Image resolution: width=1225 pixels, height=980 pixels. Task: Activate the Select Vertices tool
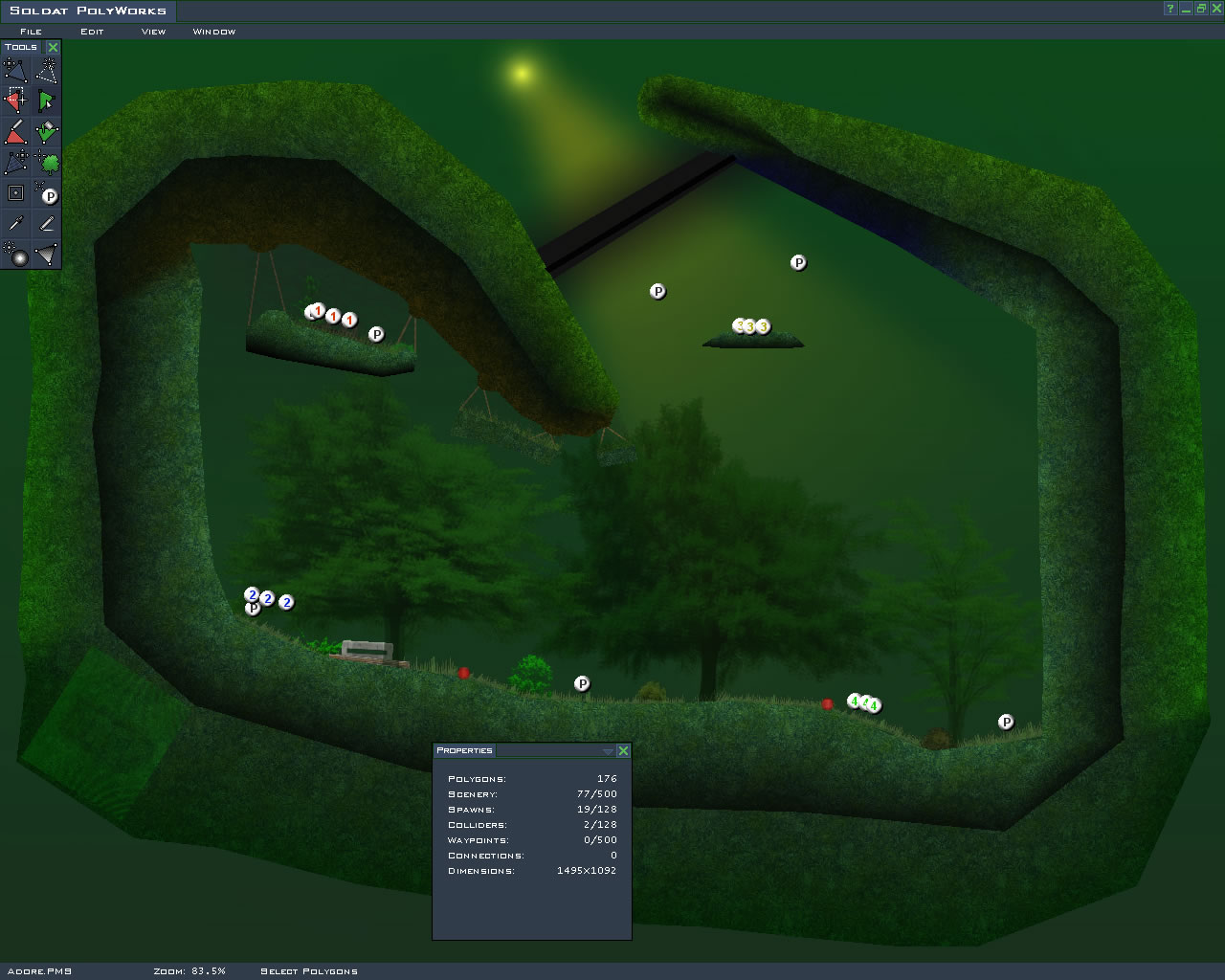tap(15, 100)
